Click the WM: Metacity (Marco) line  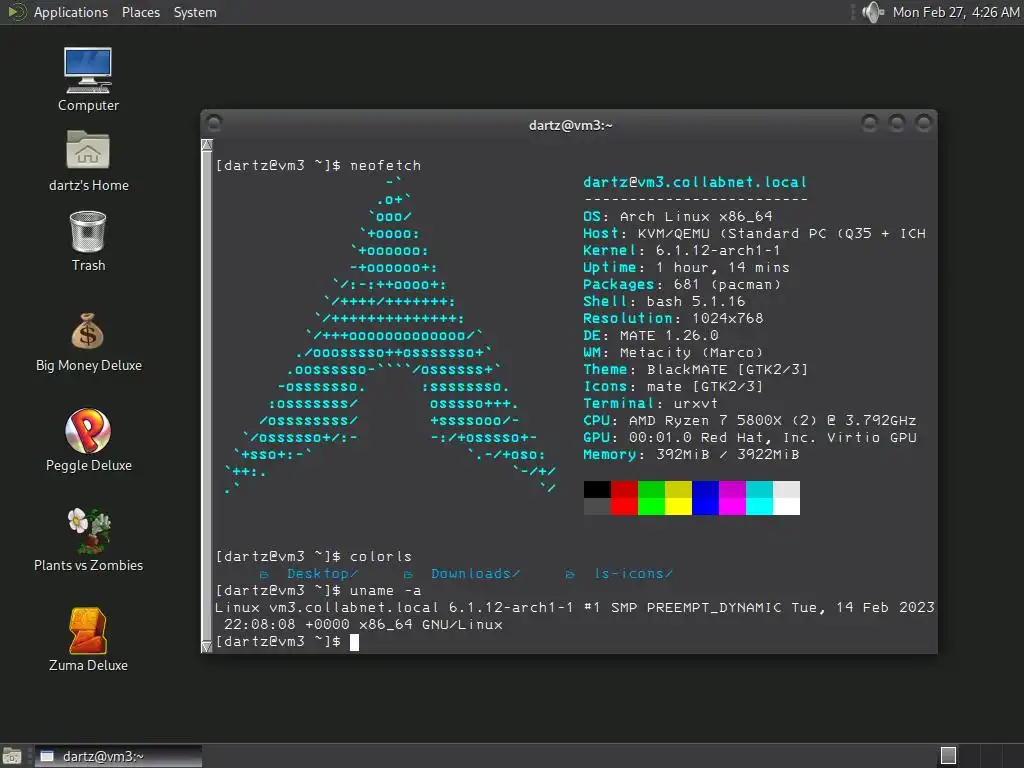pos(673,352)
